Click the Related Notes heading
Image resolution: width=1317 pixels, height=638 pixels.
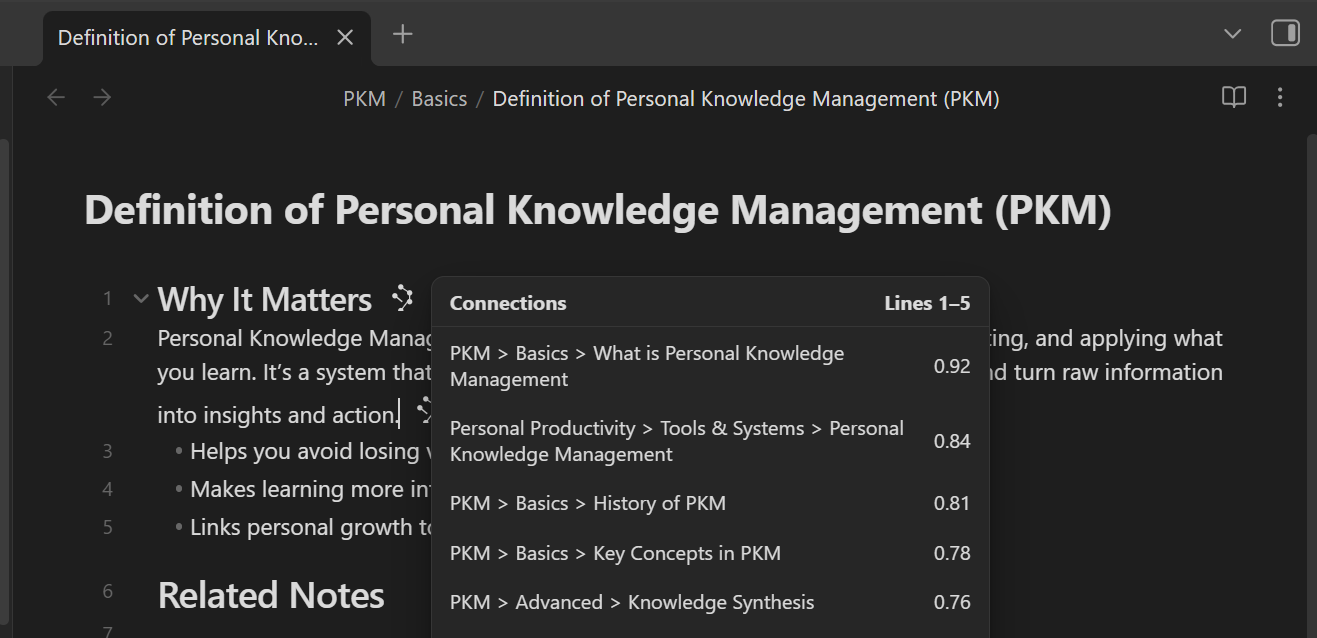(271, 595)
